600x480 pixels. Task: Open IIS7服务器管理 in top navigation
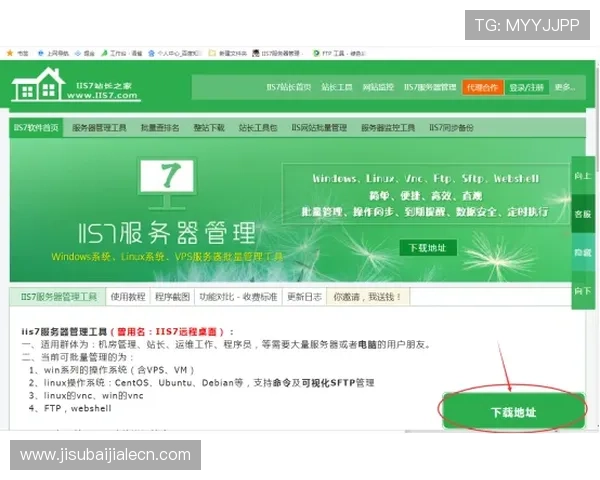430,87
